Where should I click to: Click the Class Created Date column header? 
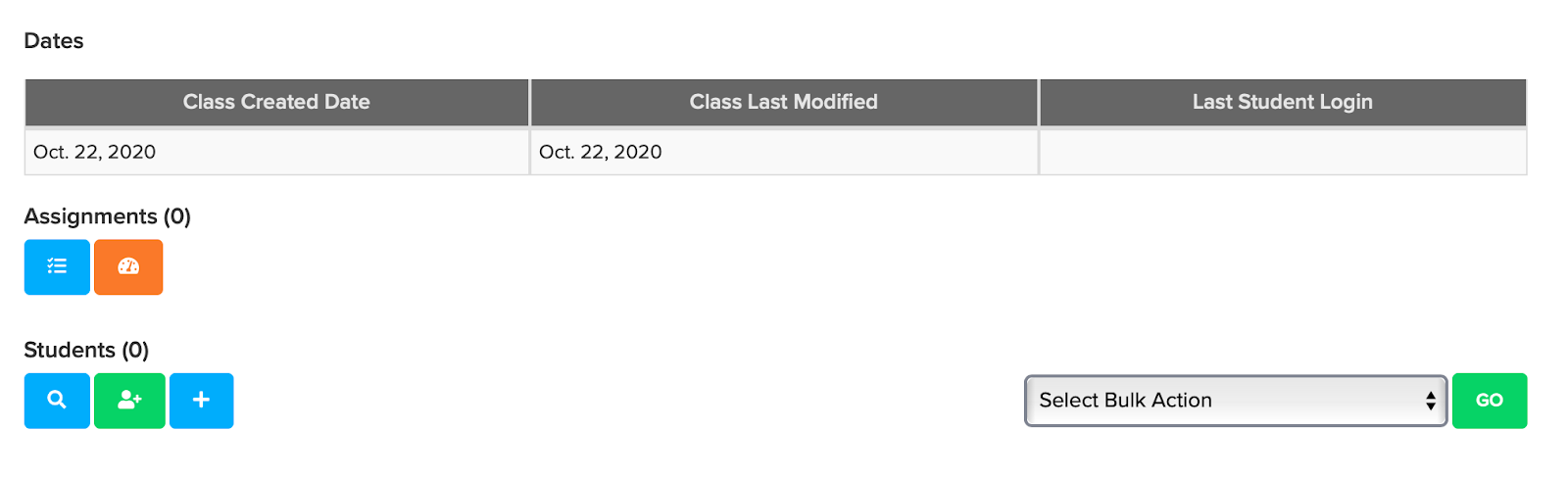pos(276,102)
